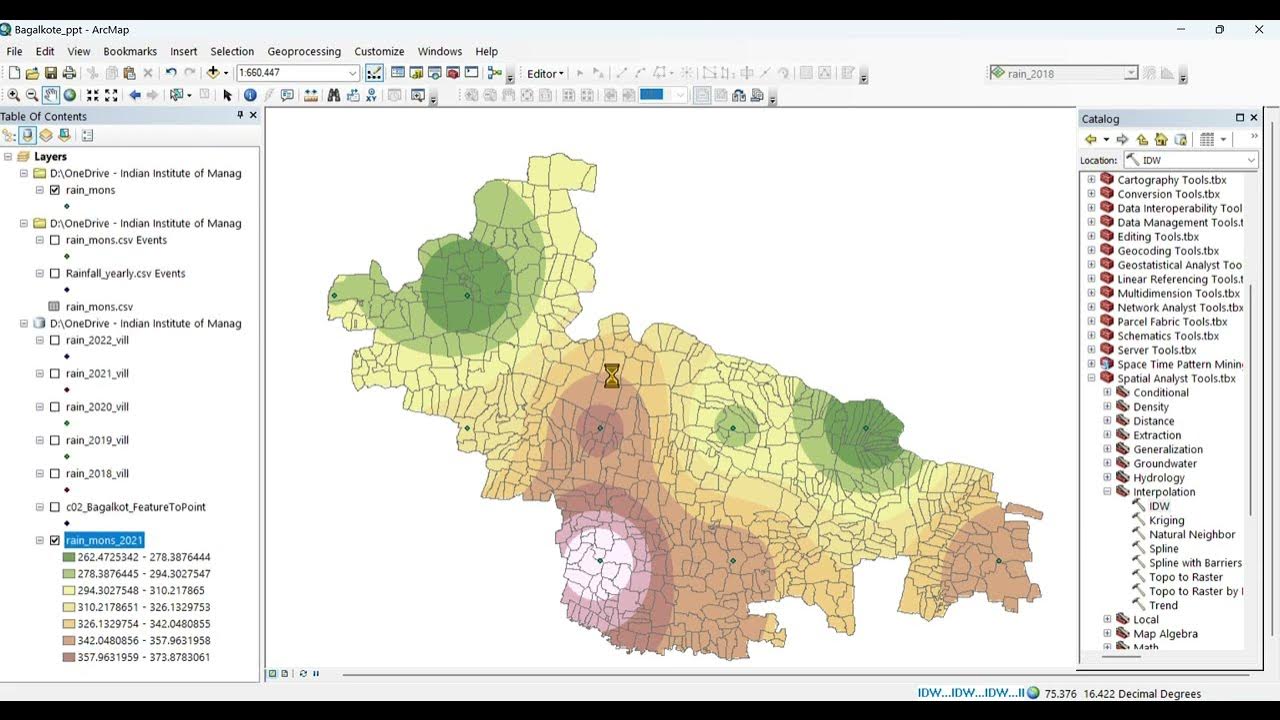Open the Table Of Contents window icon
This screenshot has height=720, width=1280.
(x=398, y=73)
